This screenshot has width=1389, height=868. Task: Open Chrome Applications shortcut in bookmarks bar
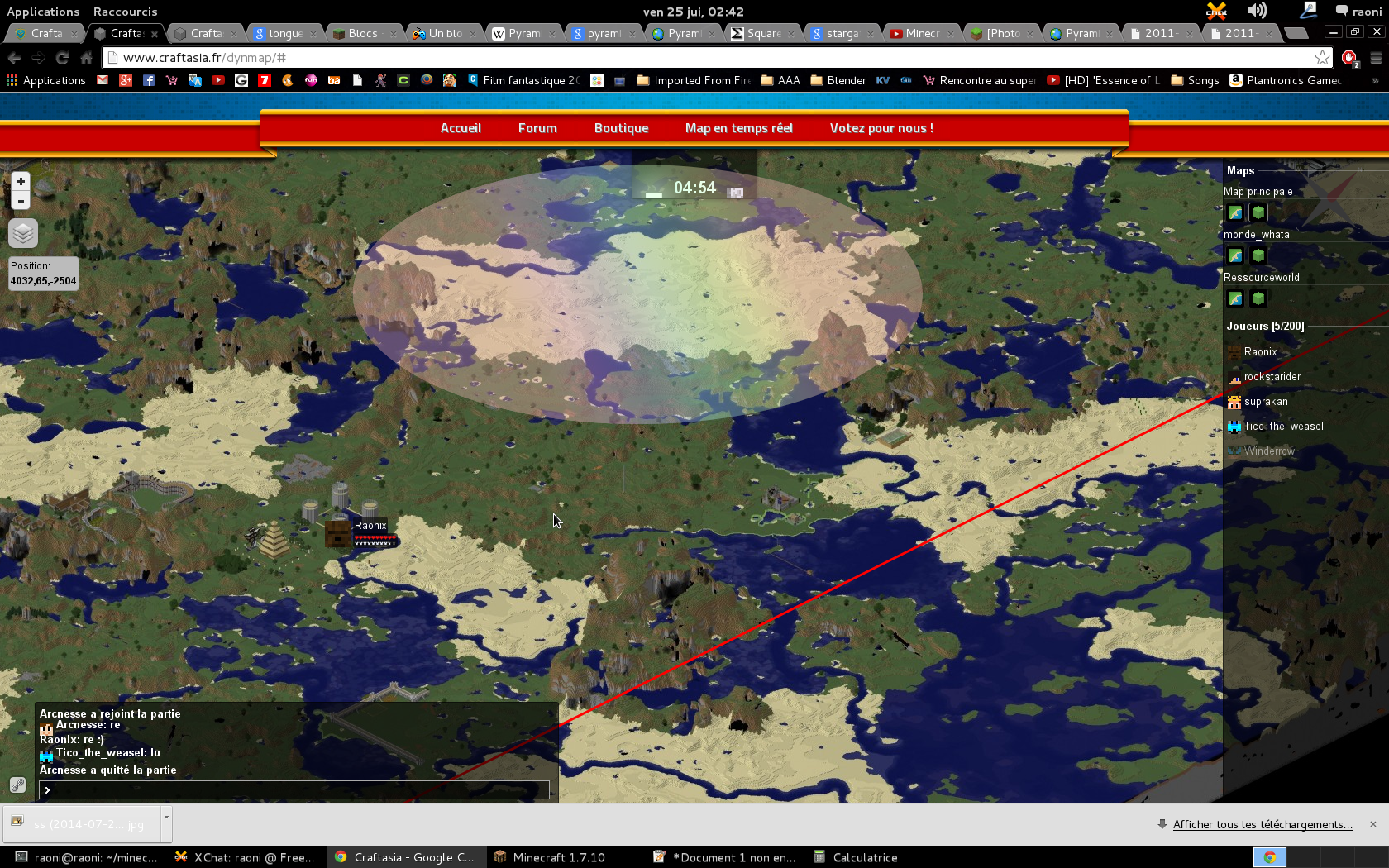coord(46,80)
